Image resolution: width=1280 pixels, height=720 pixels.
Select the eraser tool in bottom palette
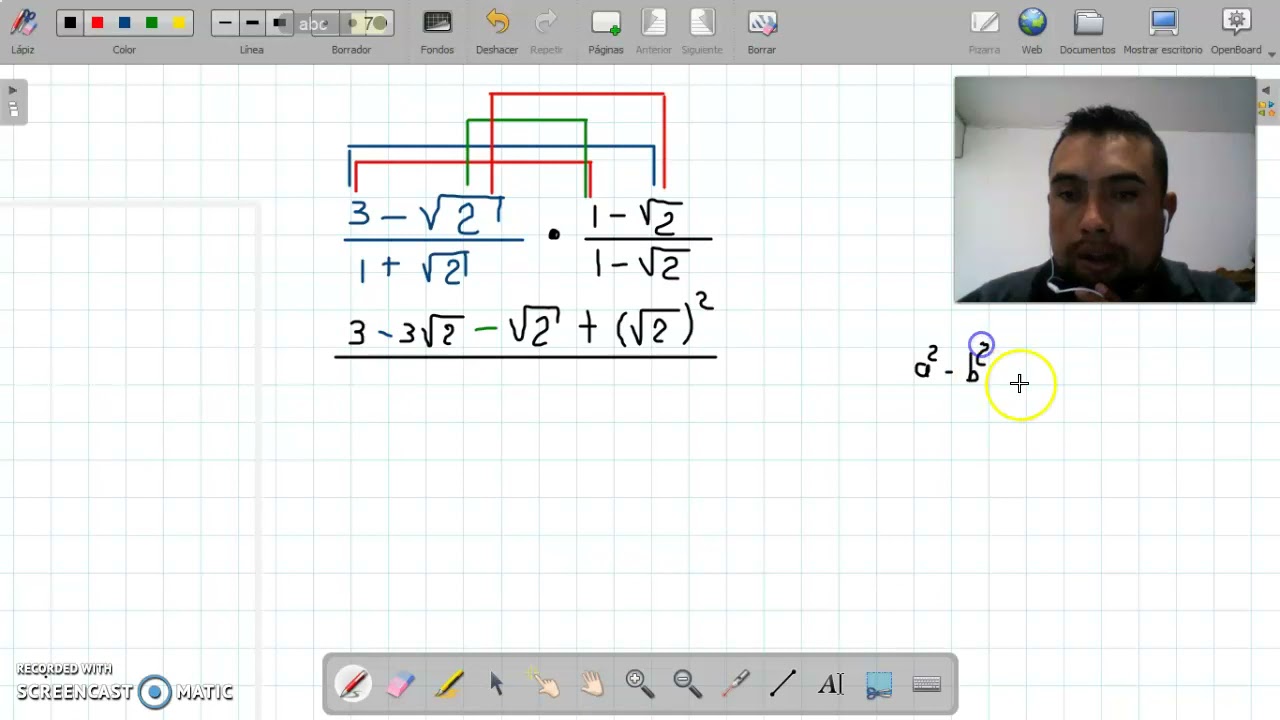pos(400,684)
